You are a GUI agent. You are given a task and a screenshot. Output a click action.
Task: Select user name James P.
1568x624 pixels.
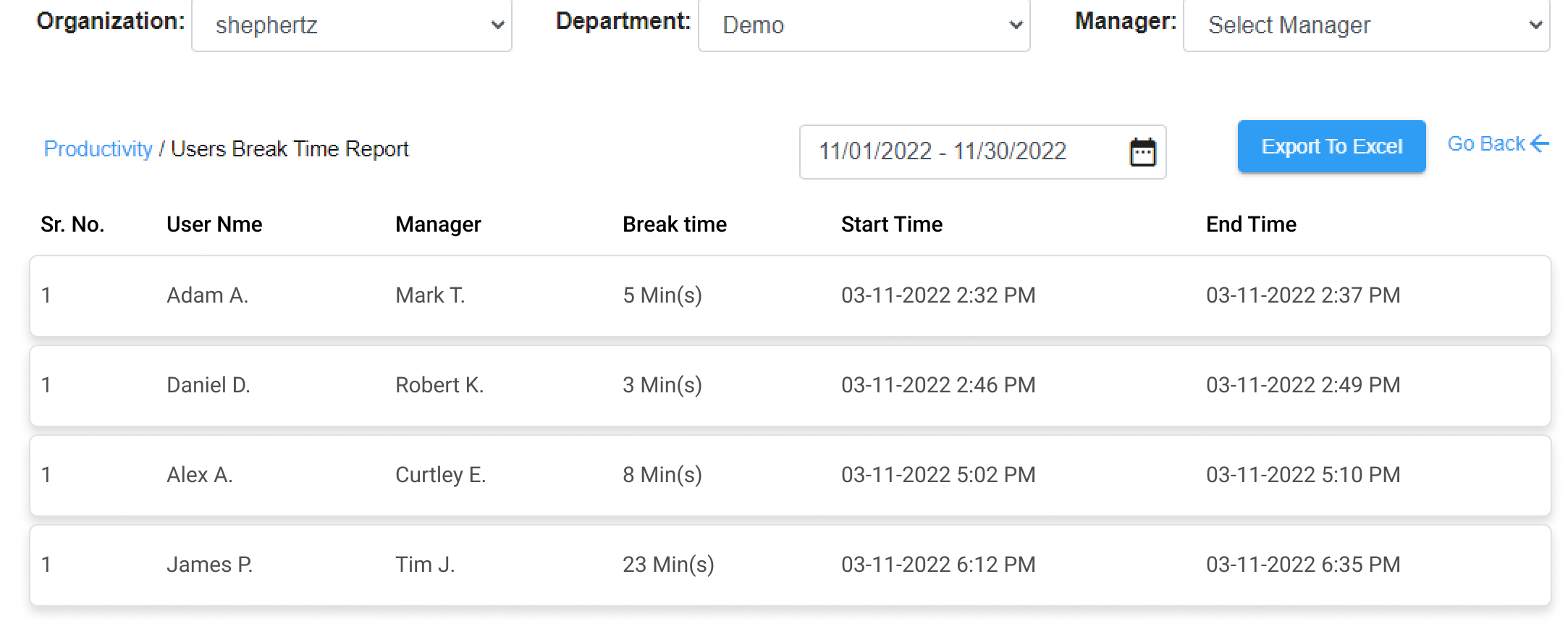(209, 565)
